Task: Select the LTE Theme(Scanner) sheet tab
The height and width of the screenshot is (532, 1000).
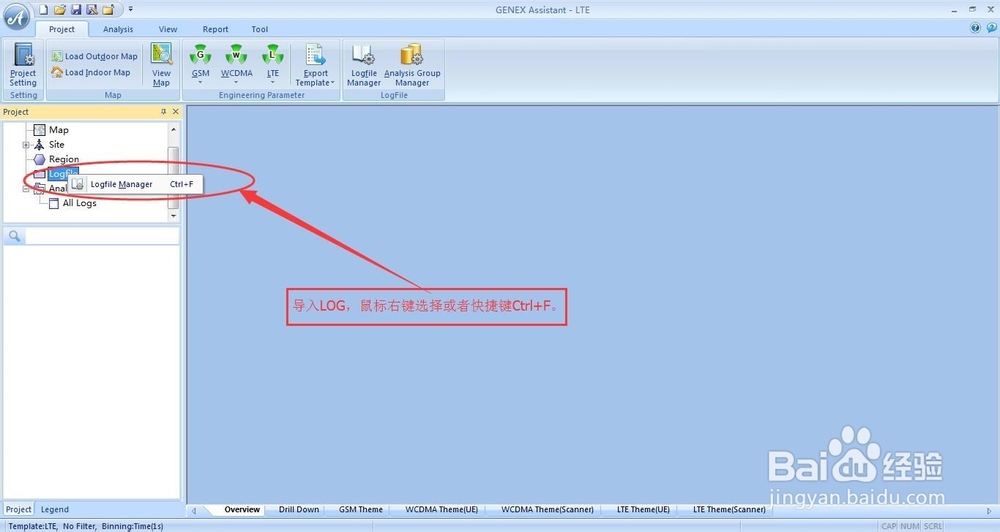Action: click(730, 509)
